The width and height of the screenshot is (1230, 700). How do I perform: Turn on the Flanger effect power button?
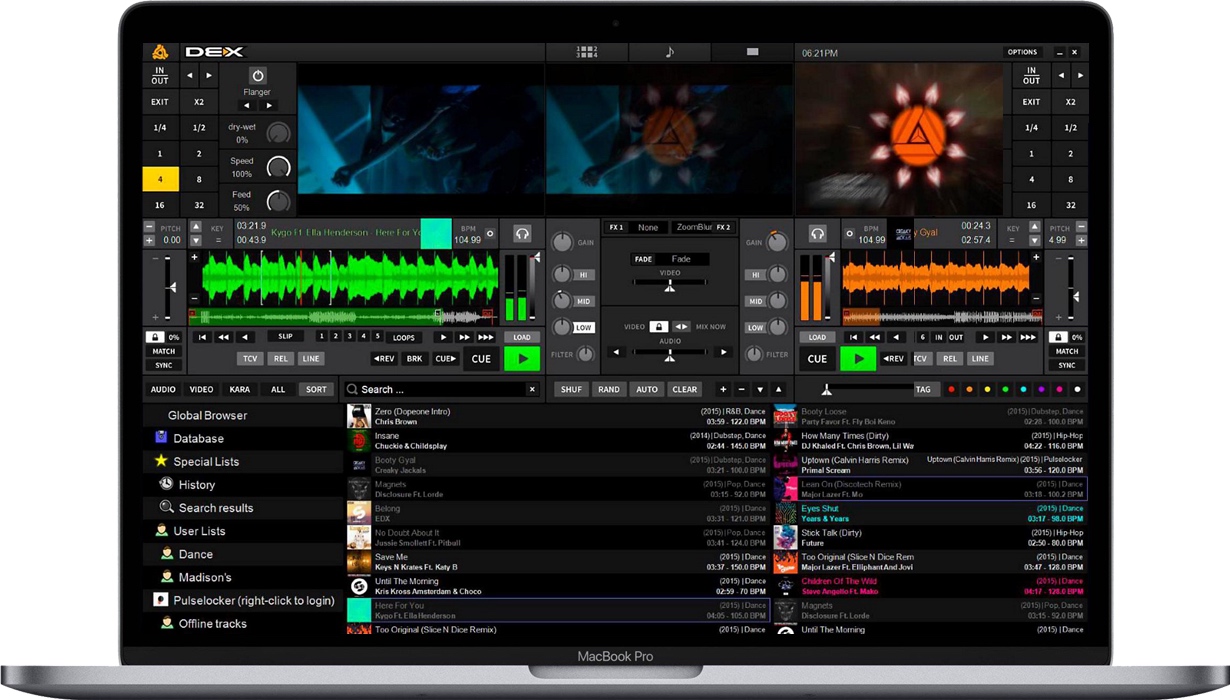click(x=257, y=76)
